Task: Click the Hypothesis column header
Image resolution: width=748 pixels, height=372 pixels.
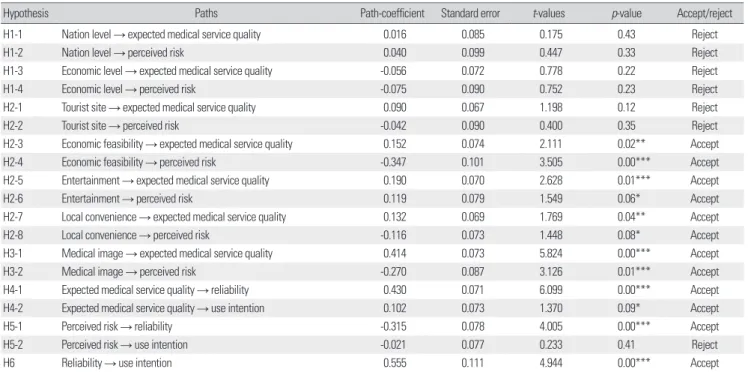Action: pos(26,13)
